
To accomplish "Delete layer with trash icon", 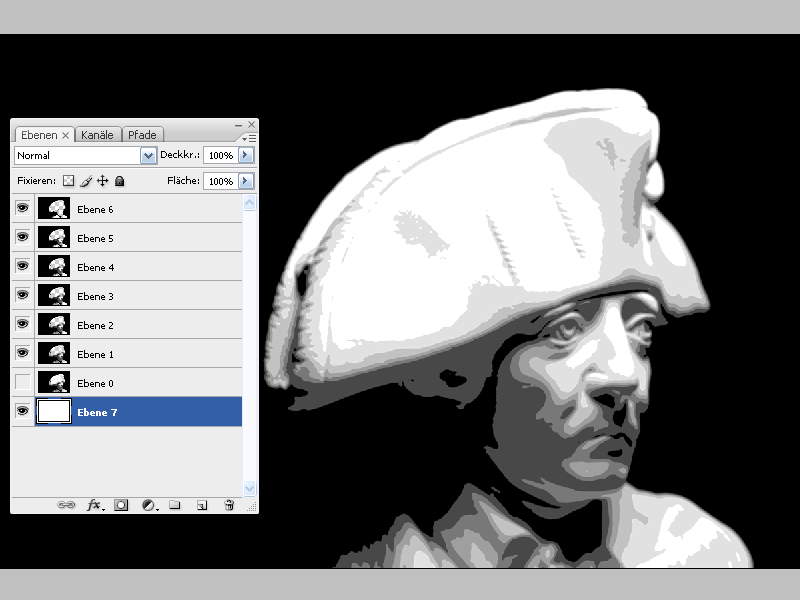I will click(229, 505).
